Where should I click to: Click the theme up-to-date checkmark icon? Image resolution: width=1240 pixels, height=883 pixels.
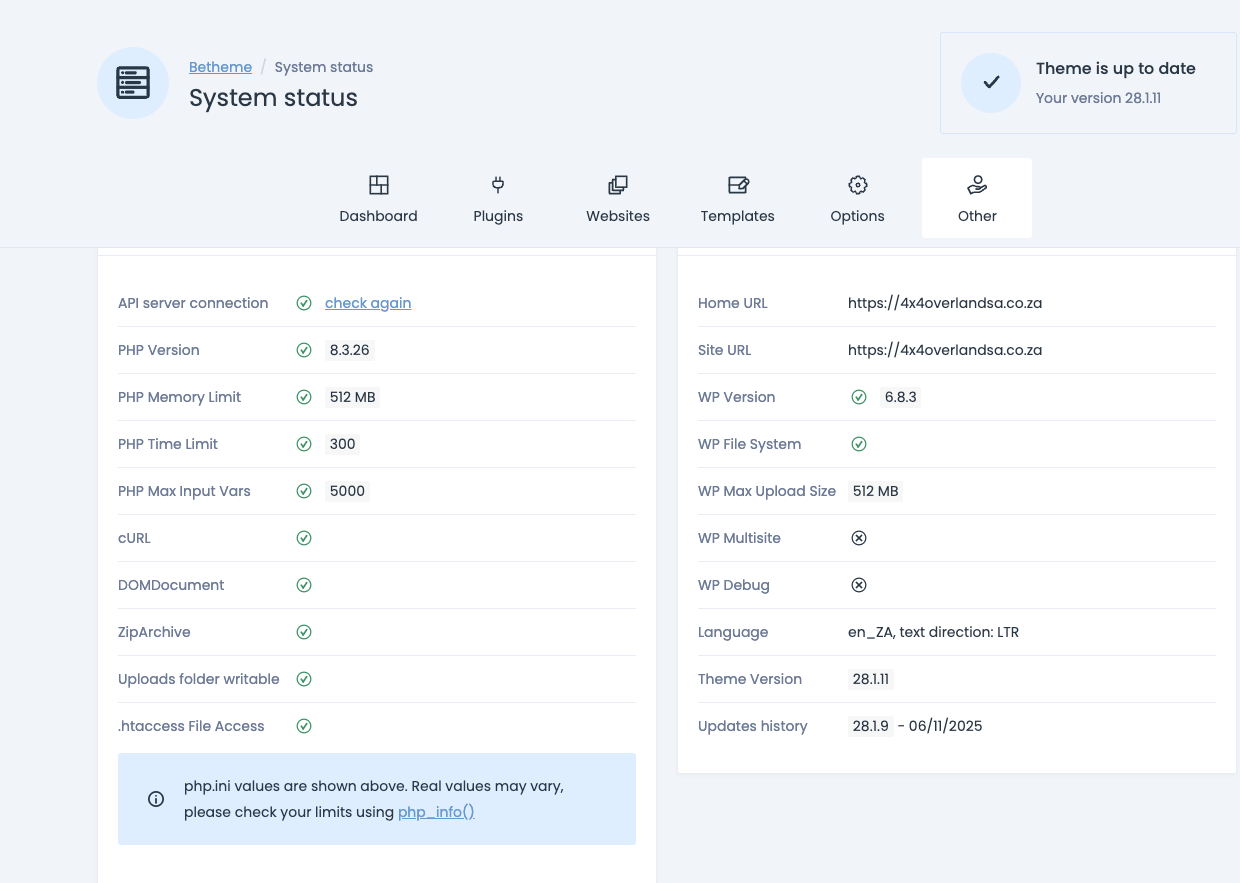(x=991, y=83)
